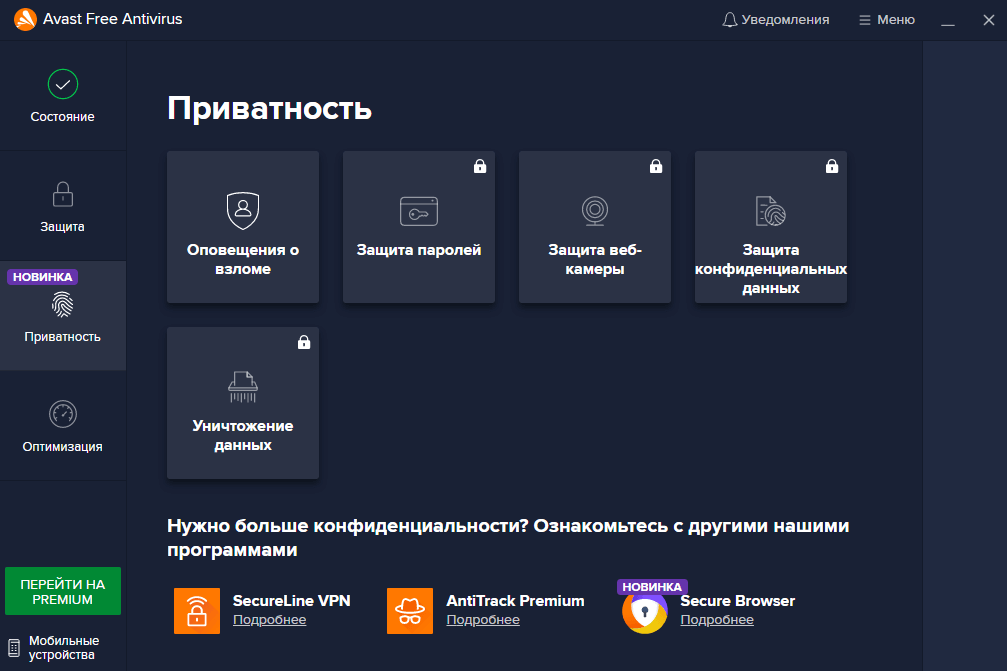Viewport: 1007px width, 671px height.
Task: Click the ПЕРЕЙТИ НА PREMIUM button
Action: point(63,591)
